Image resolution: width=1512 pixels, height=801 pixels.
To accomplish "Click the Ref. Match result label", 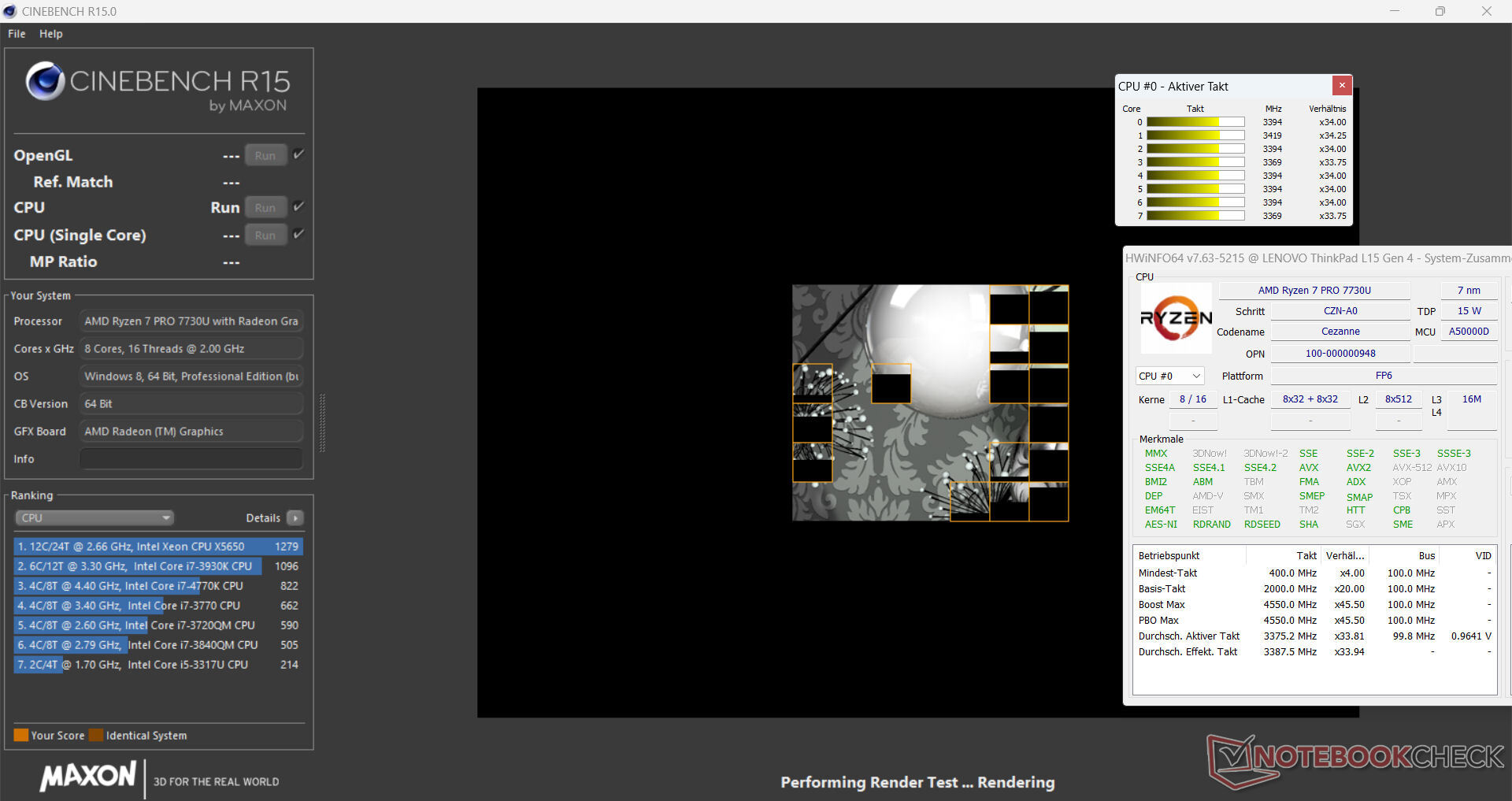I will point(73,182).
